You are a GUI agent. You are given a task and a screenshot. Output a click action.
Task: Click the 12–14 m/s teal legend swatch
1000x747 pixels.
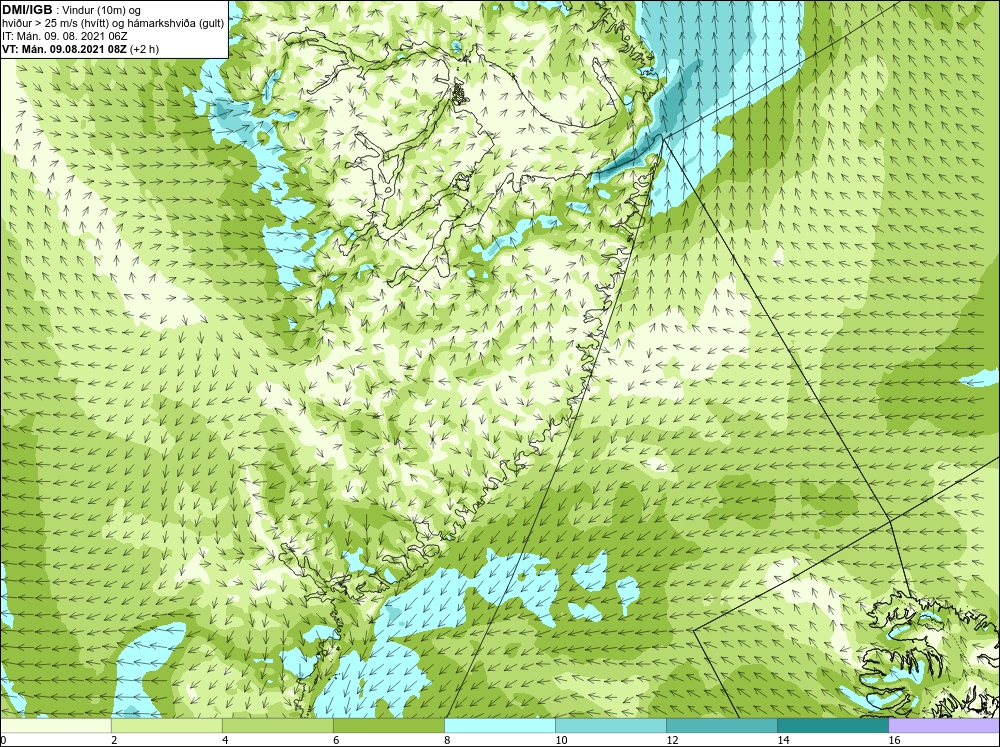[x=721, y=726]
